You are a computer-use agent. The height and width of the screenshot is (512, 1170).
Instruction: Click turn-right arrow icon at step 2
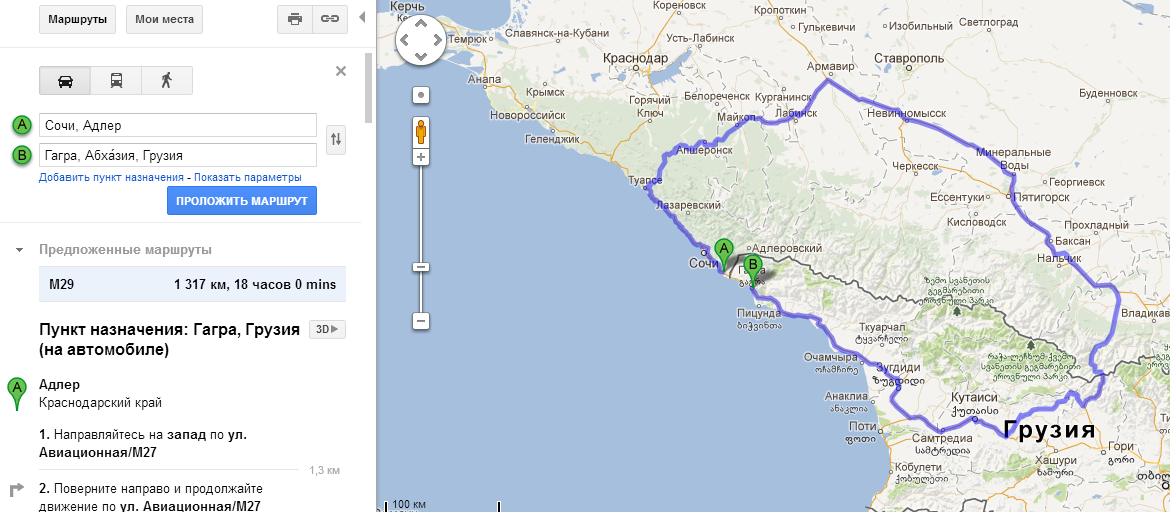[16, 490]
